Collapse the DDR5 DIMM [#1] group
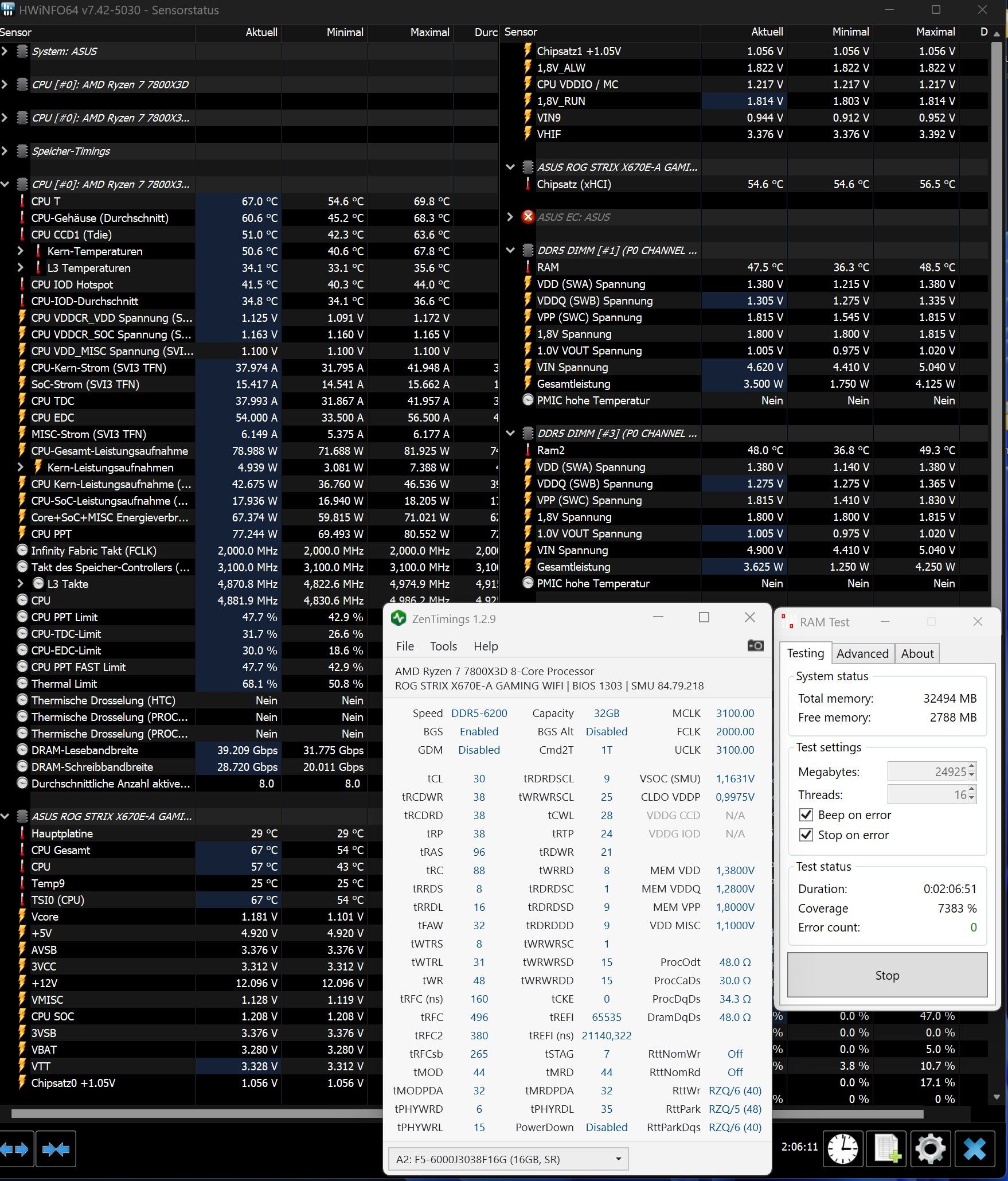This screenshot has height=1181, width=1008. (510, 250)
